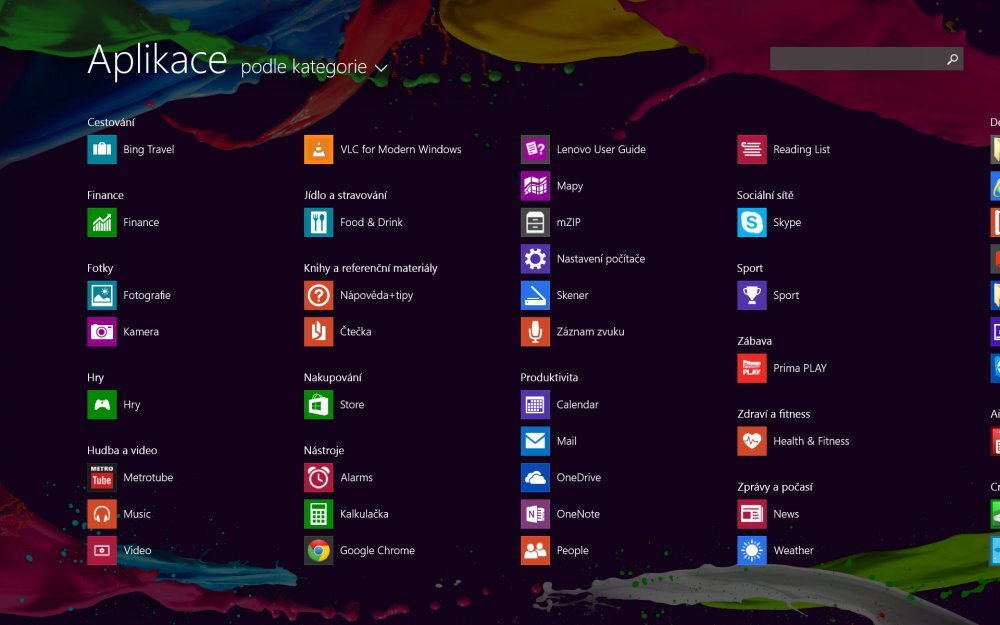Launch the Prima PLAY icon
The width and height of the screenshot is (1000, 625).
coord(752,368)
